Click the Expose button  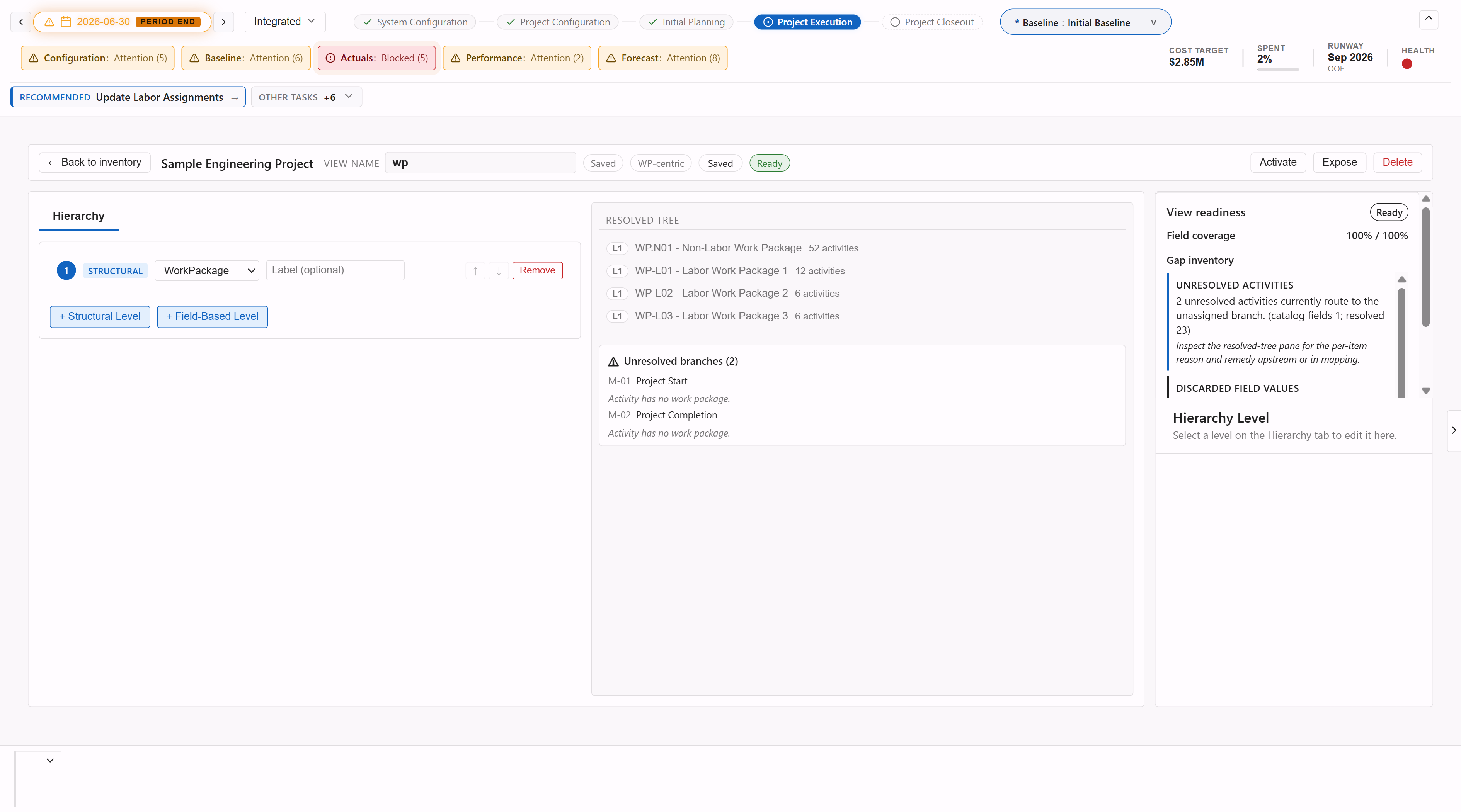click(x=1340, y=162)
